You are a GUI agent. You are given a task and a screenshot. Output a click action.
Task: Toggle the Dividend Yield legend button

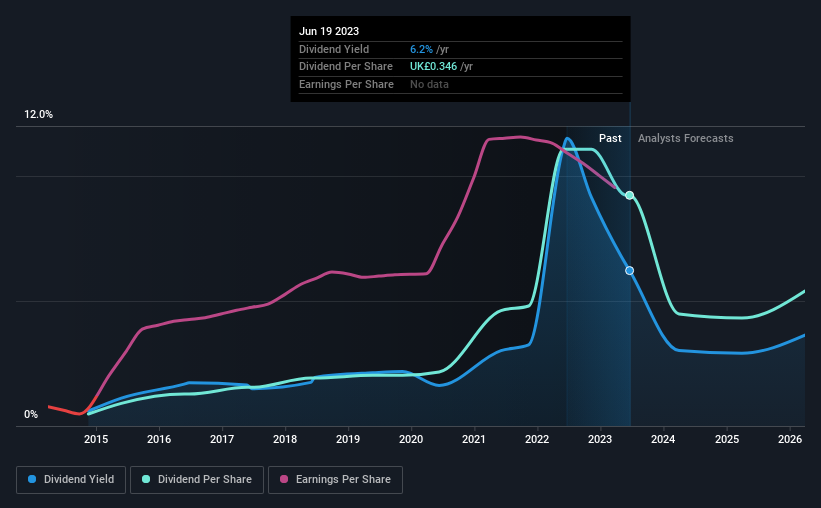pyautogui.click(x=71, y=480)
